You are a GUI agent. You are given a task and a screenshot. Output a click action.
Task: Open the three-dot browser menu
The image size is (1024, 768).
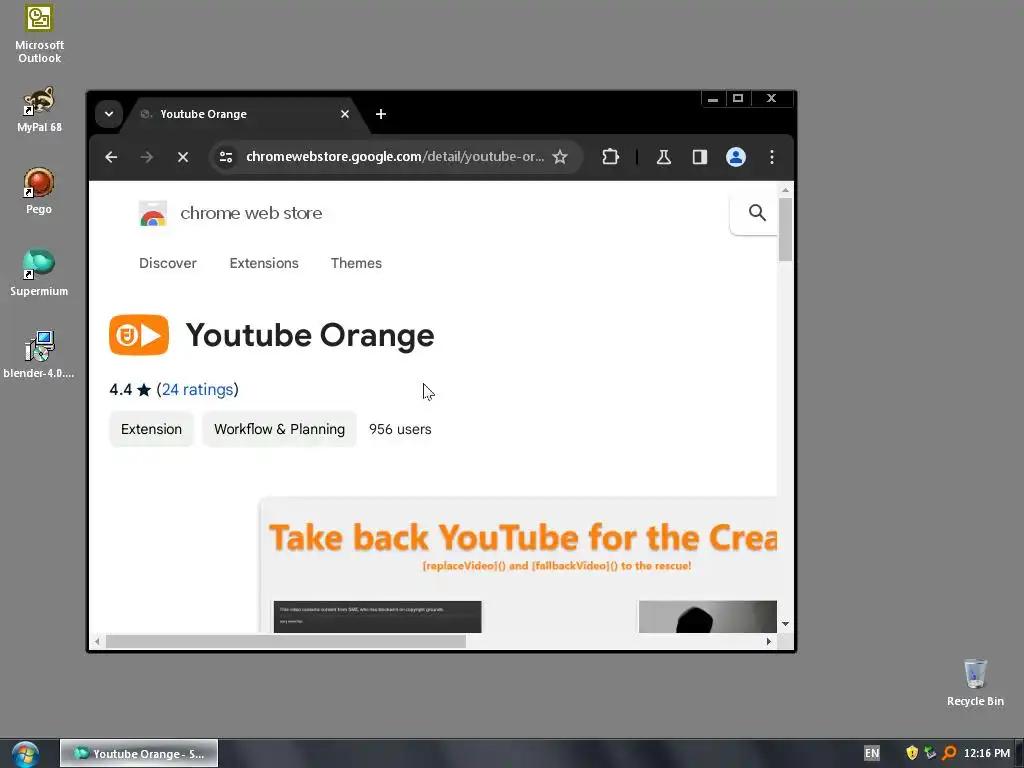click(x=772, y=157)
